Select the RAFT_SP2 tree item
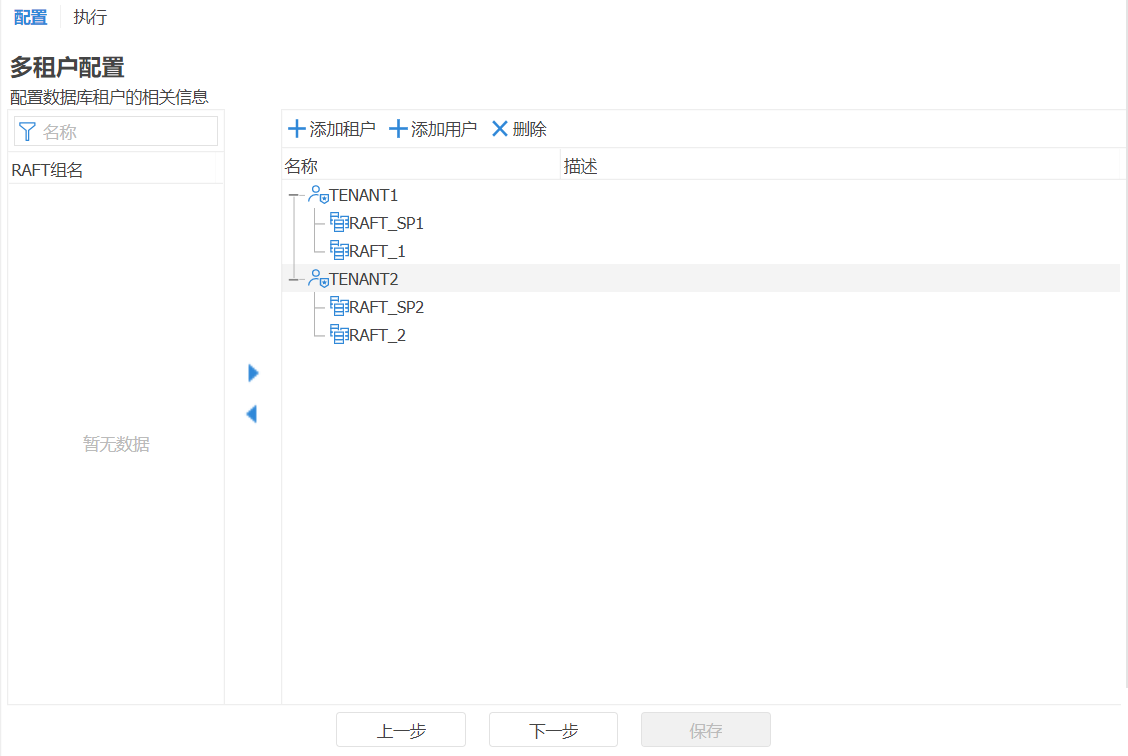The width and height of the screenshot is (1128, 756). pyautogui.click(x=386, y=307)
